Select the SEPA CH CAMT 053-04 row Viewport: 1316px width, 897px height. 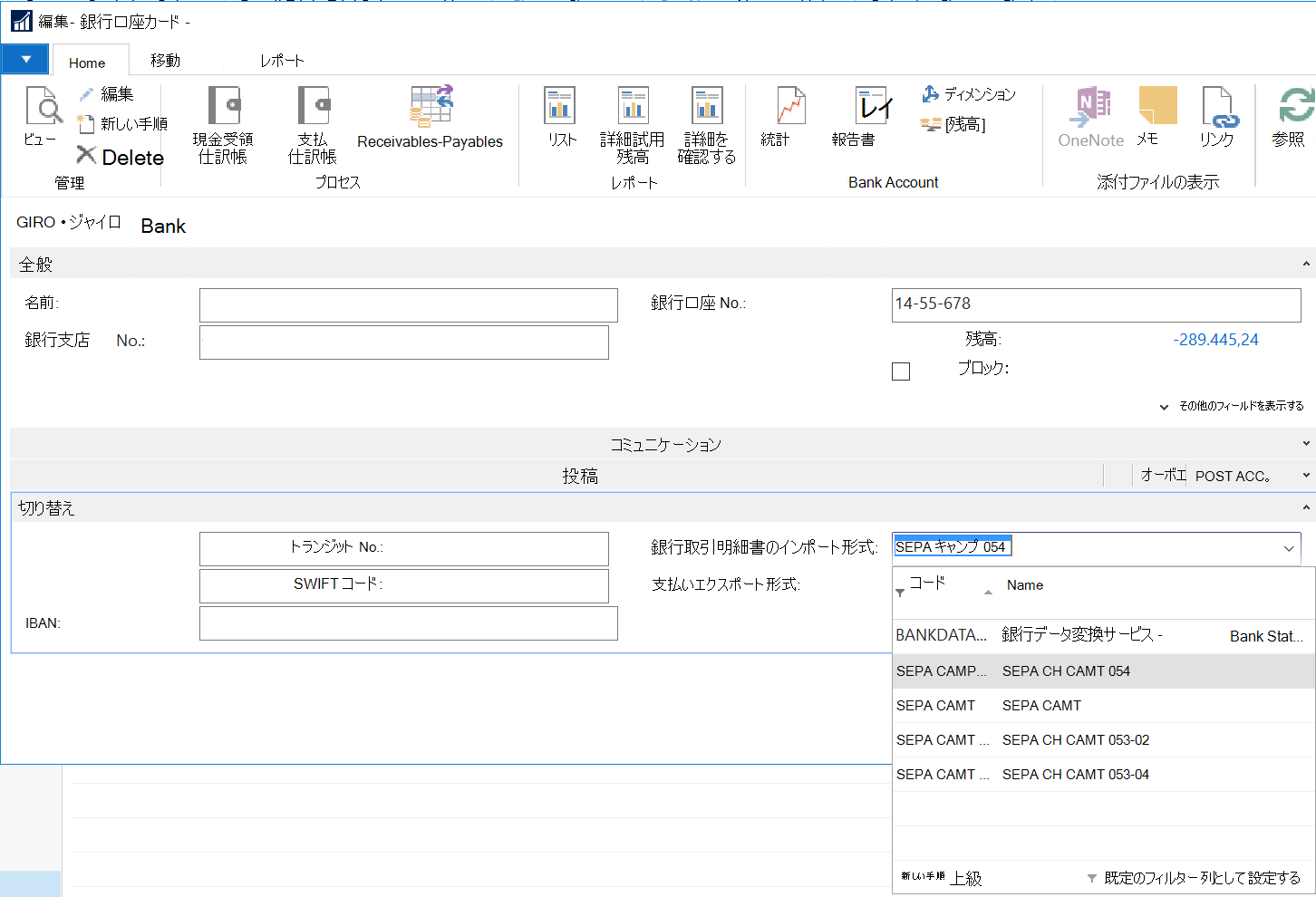(1104, 775)
